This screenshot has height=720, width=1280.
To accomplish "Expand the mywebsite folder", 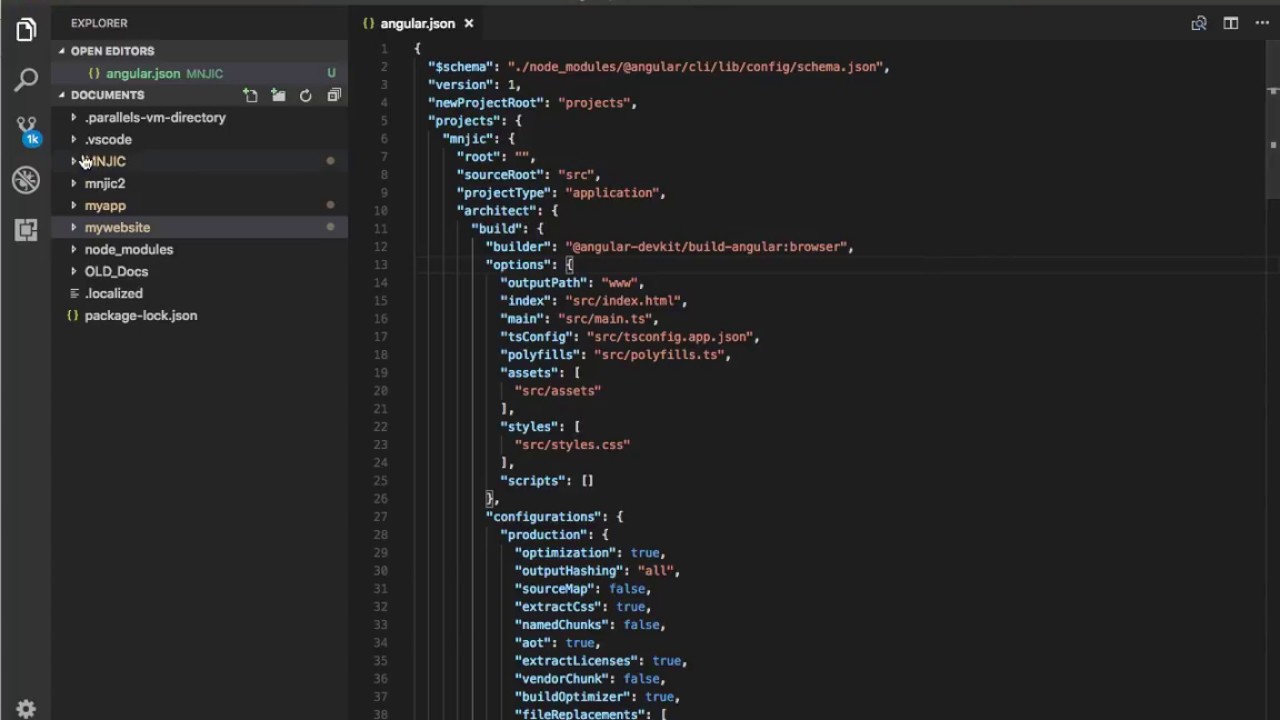I will click(x=199, y=227).
